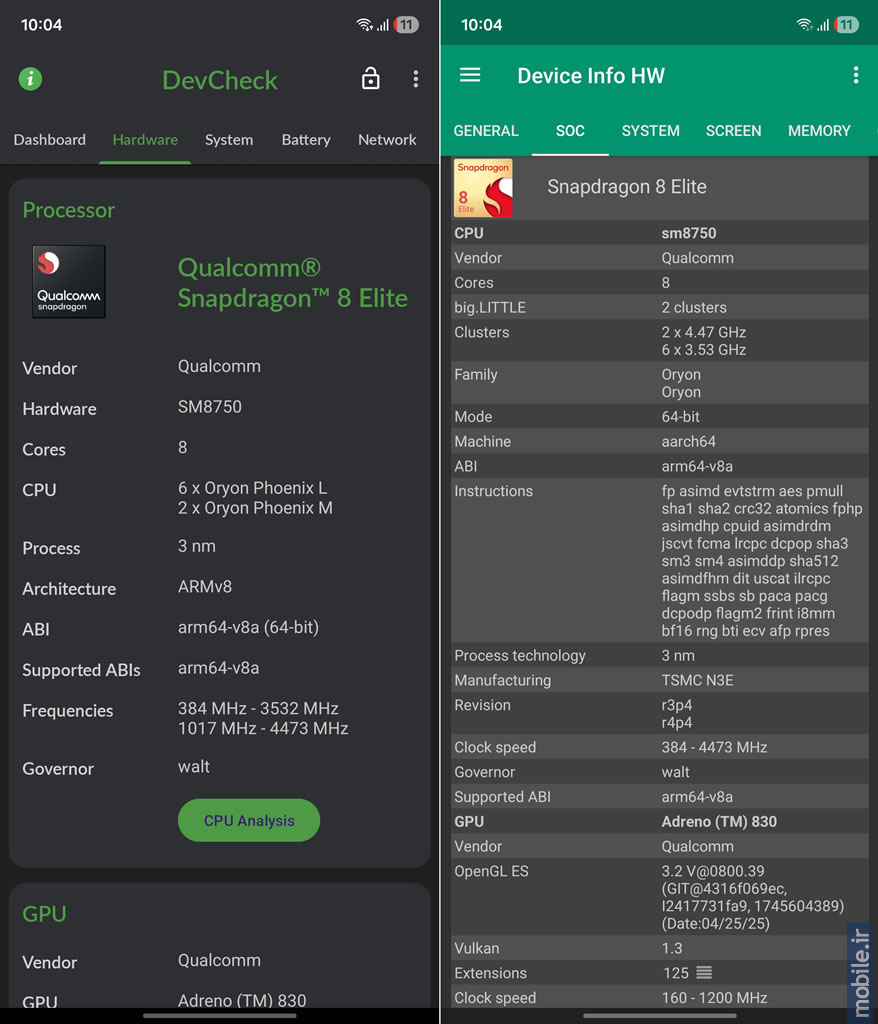Tap the OpenGL ES row label

[491, 871]
